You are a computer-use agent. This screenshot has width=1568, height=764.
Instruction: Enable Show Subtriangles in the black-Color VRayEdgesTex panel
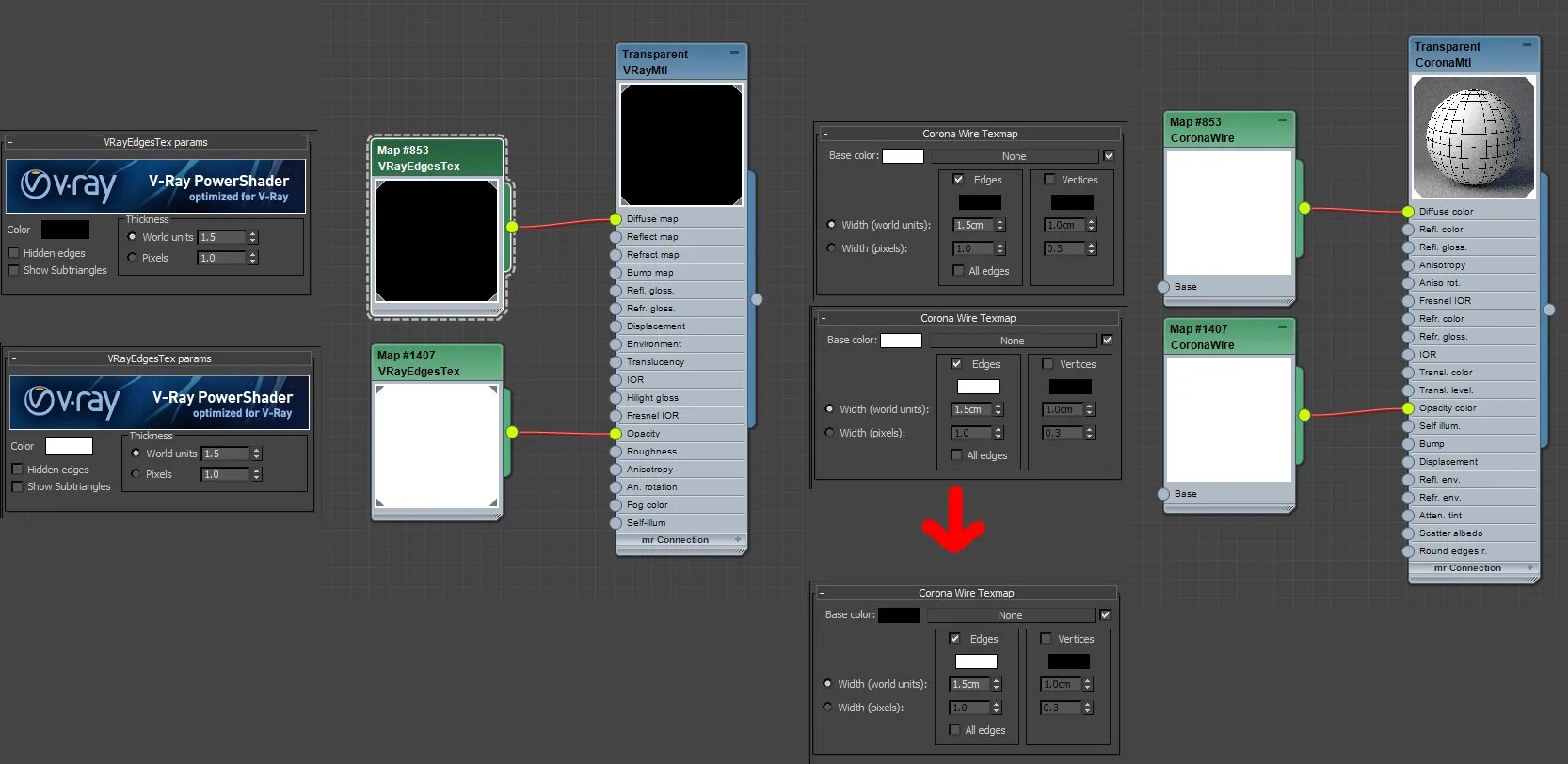(13, 270)
